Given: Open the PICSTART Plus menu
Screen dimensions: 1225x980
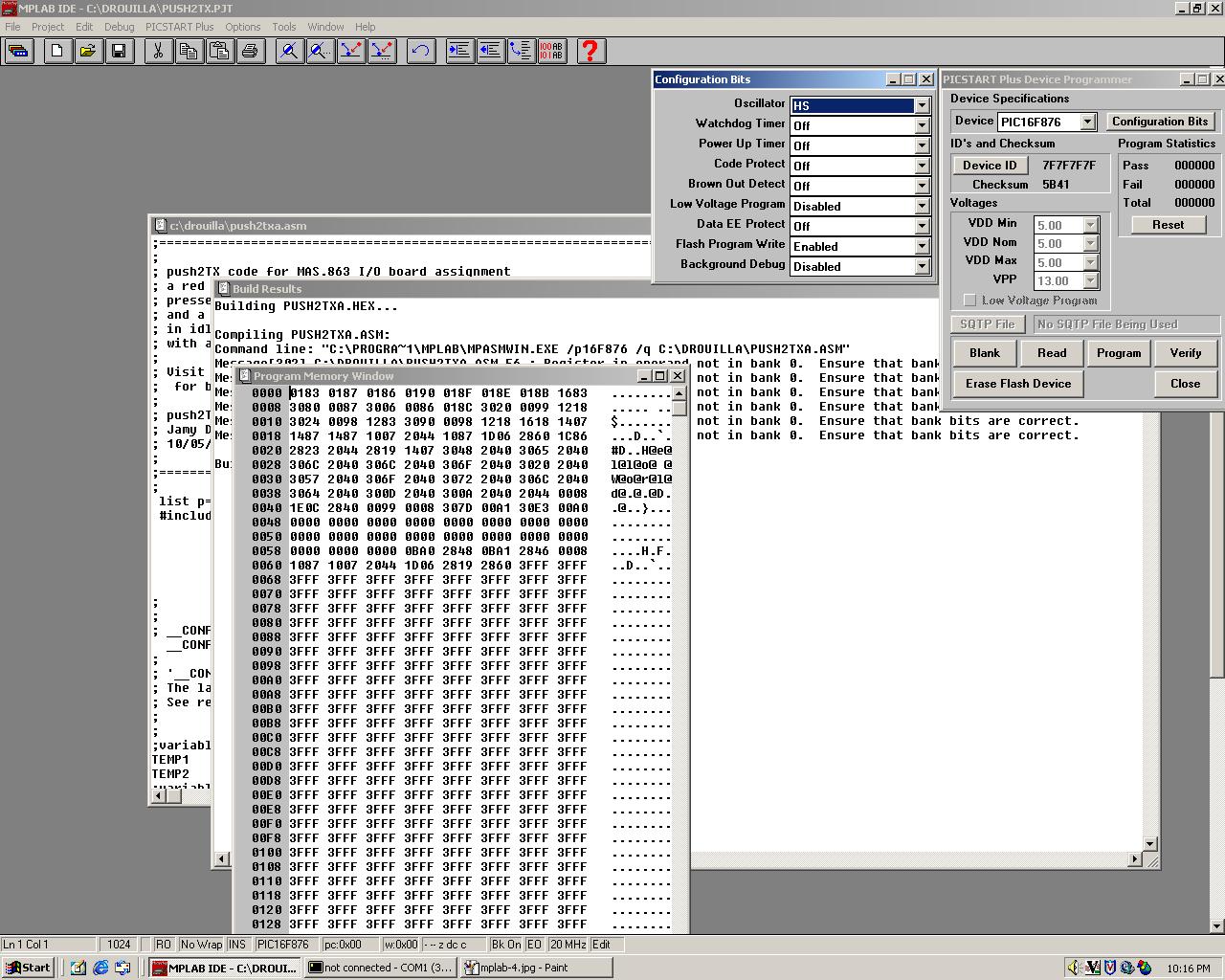Looking at the screenshot, I should [180, 27].
